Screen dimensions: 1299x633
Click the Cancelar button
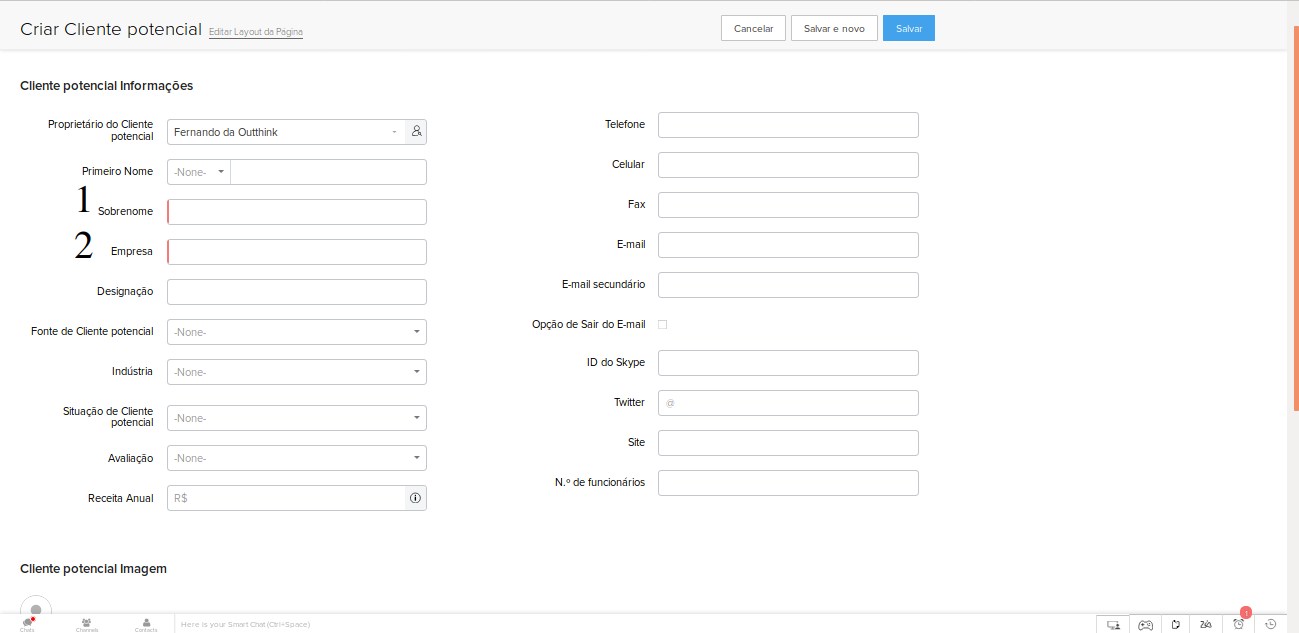click(753, 28)
